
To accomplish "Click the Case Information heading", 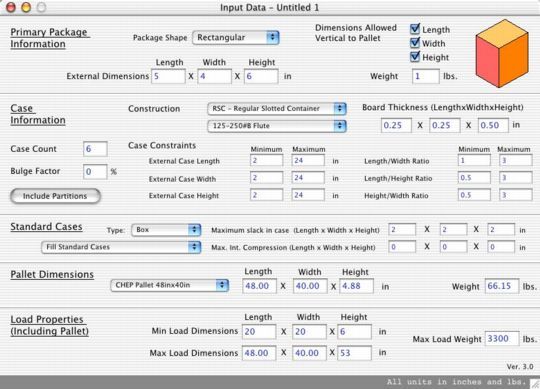I will pos(38,114).
